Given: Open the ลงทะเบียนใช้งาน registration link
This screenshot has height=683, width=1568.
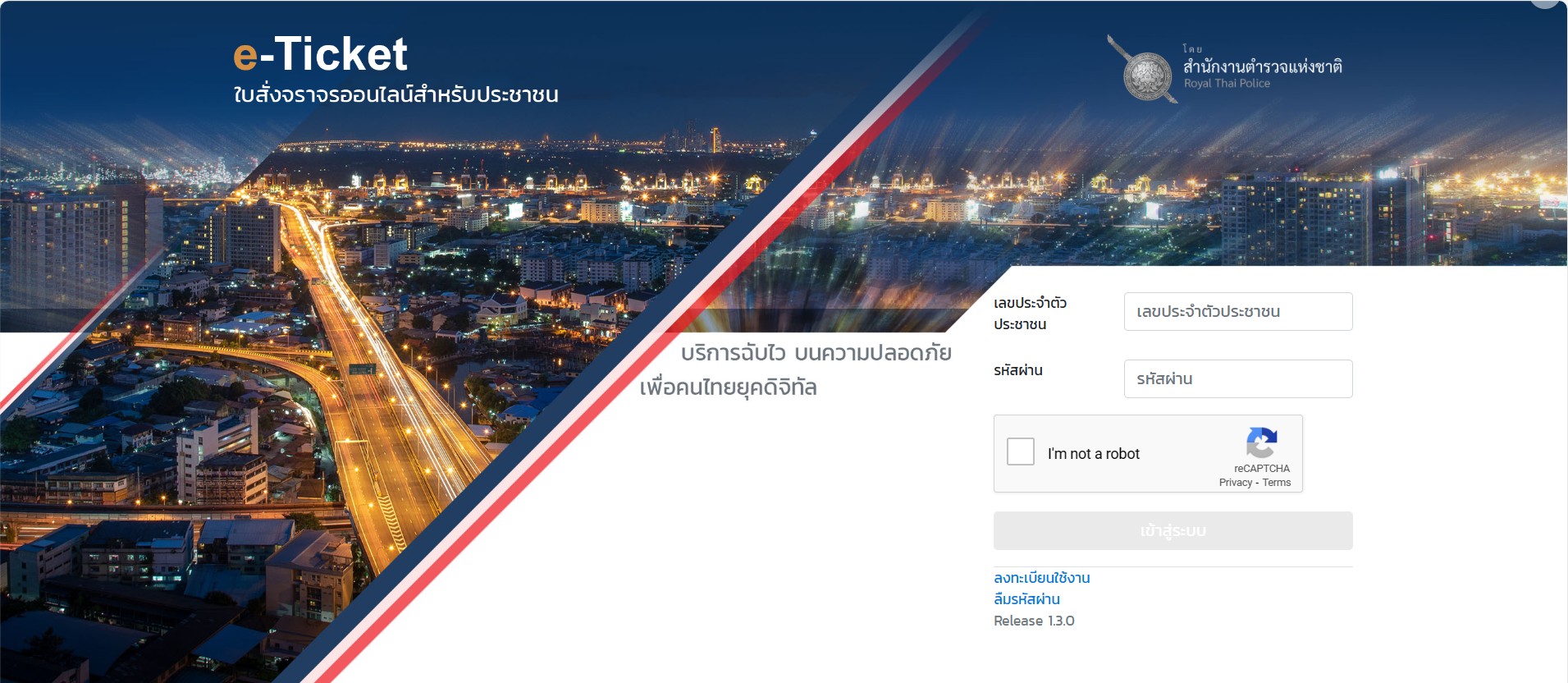Looking at the screenshot, I should (1041, 578).
